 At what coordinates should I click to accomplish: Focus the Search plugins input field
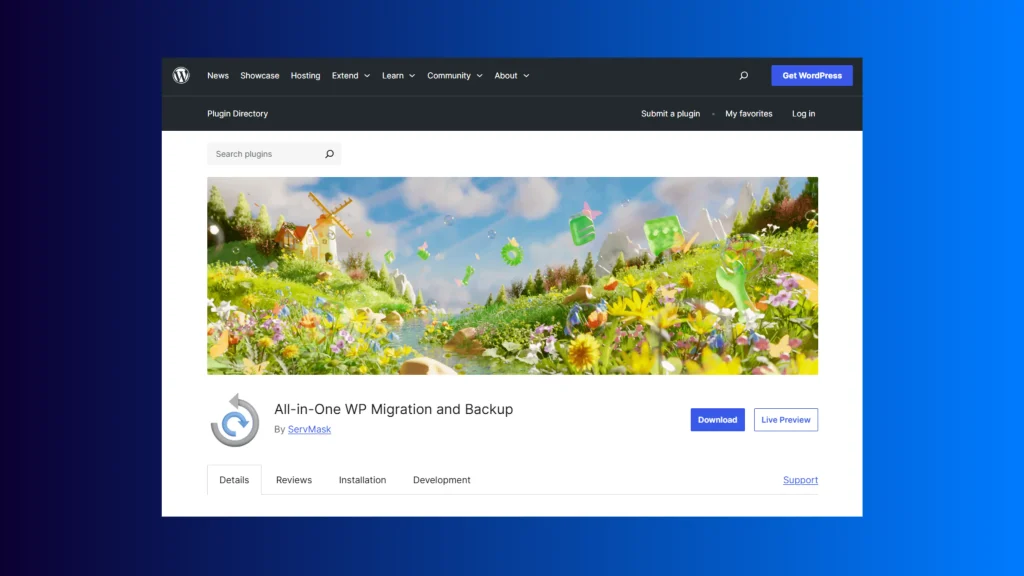point(265,154)
